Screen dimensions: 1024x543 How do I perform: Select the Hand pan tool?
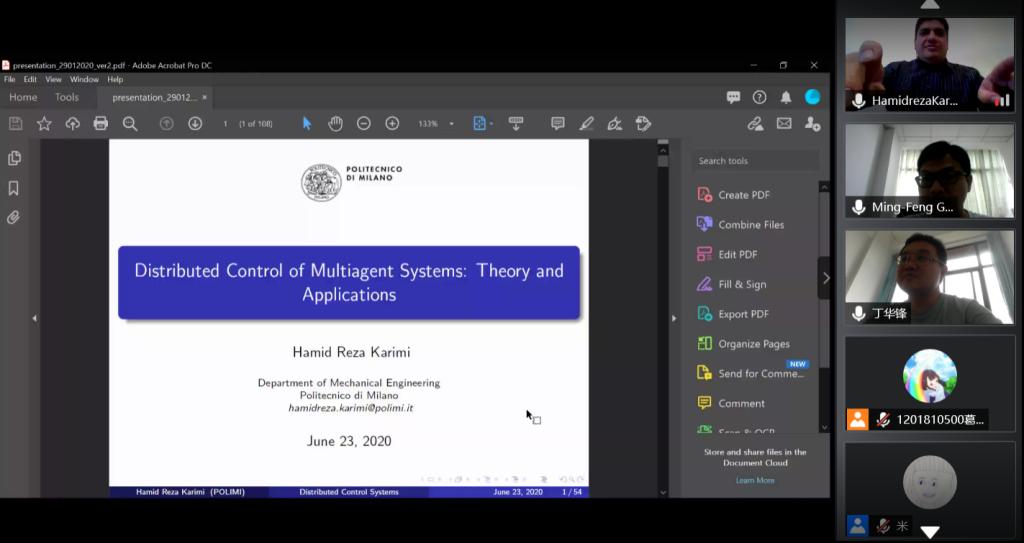[335, 123]
